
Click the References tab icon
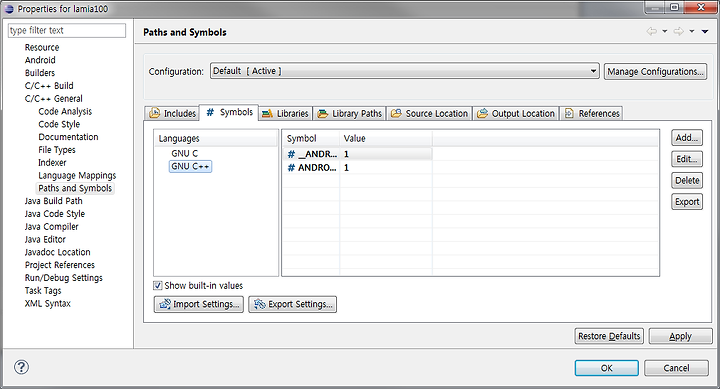[x=569, y=113]
